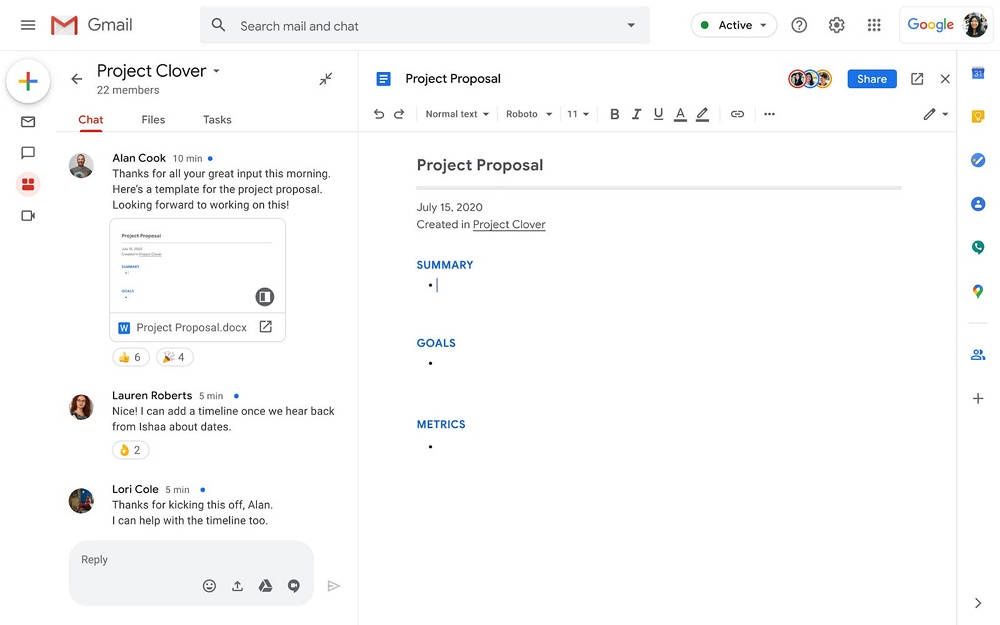Attach a Google Drive file in reply
The width and height of the screenshot is (1000, 625).
click(265, 585)
